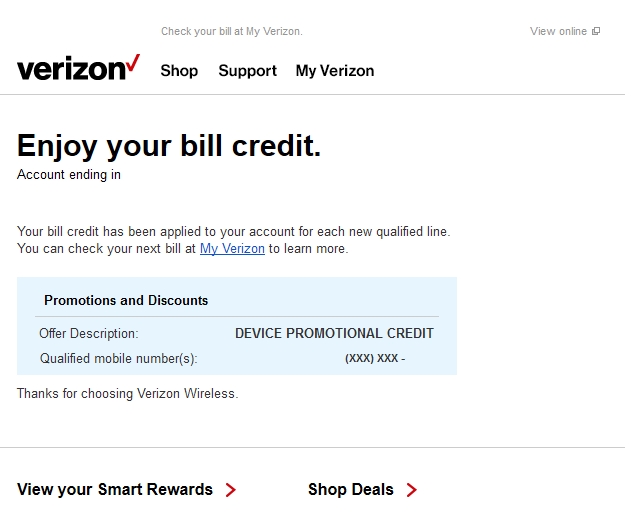Click the 'Check your bill at My Verizon' preheader
637x526 pixels.
(x=232, y=31)
